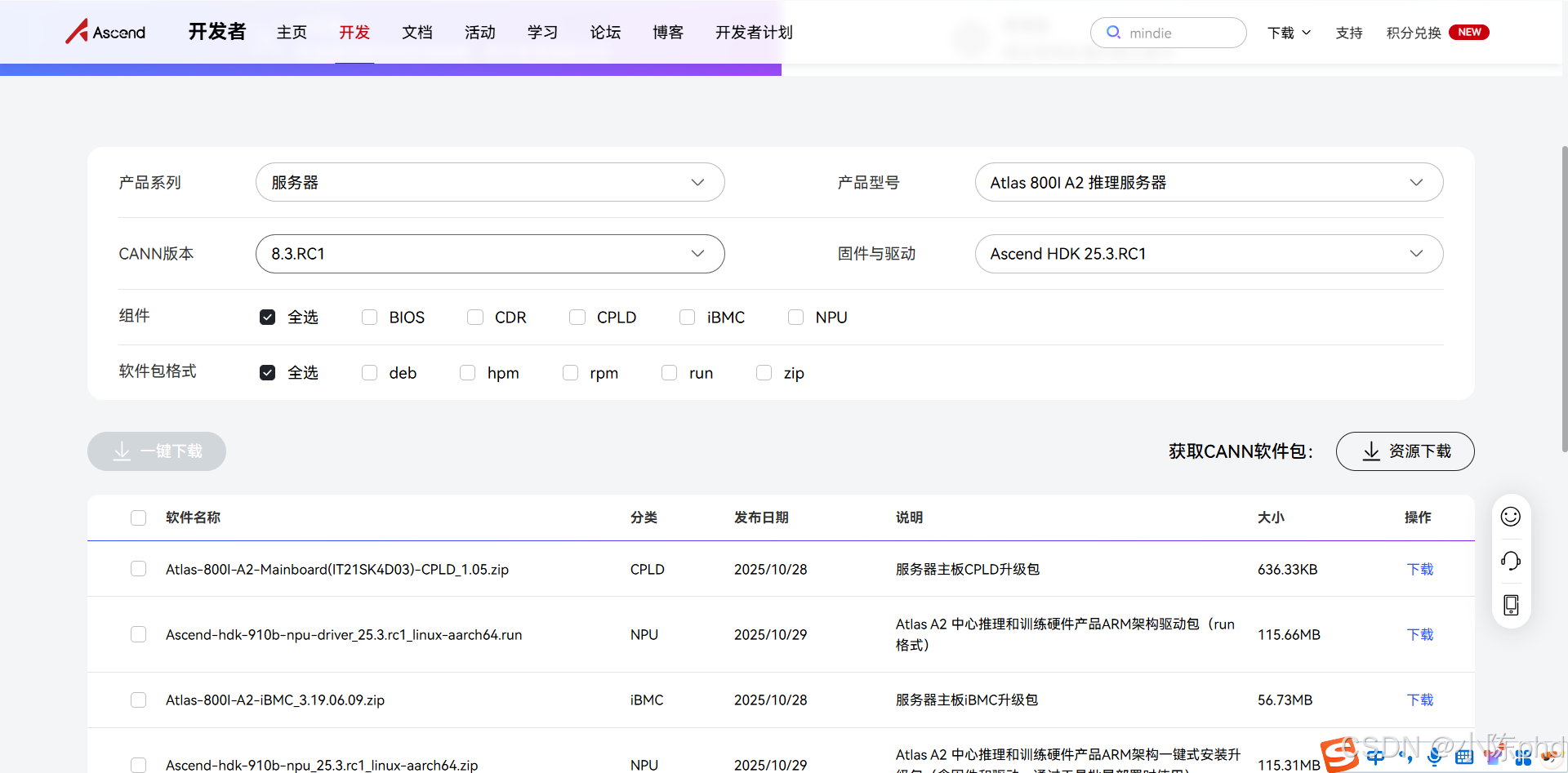Image resolution: width=1568 pixels, height=773 pixels.
Task: Check the iBMC_3.19.06.09.zip row checkbox
Action: point(139,700)
